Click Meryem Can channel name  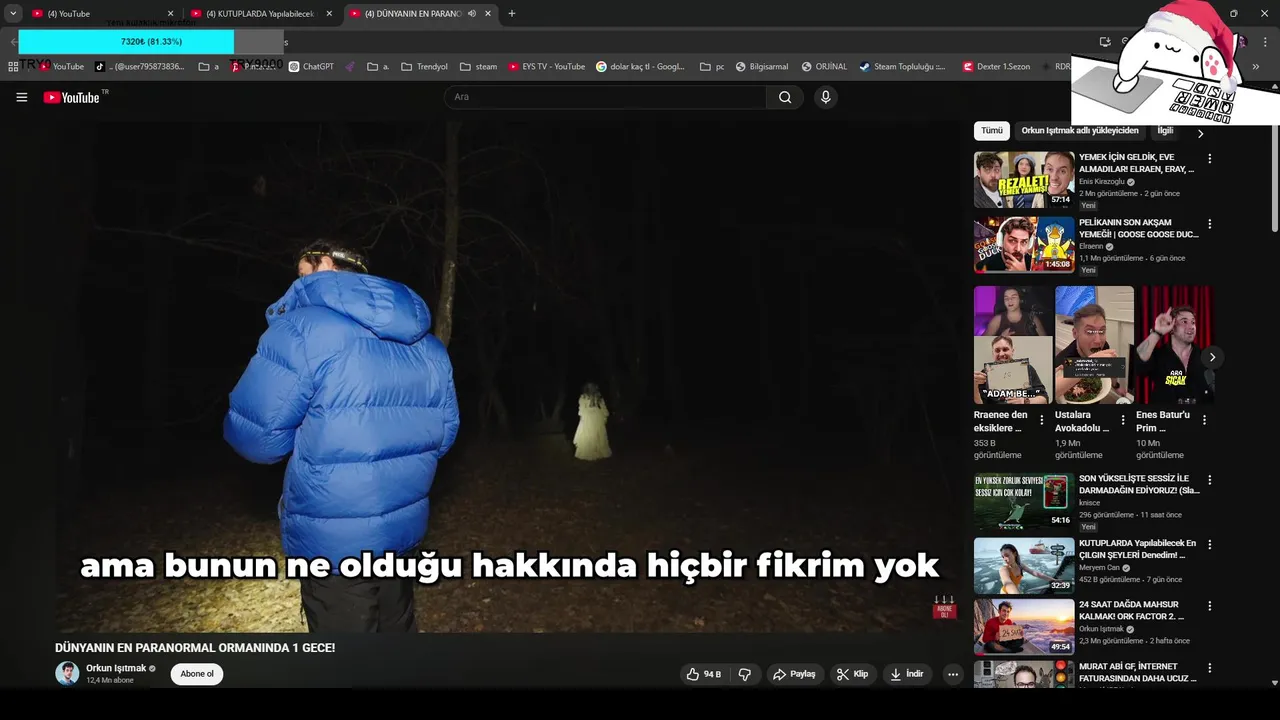[1099, 568]
